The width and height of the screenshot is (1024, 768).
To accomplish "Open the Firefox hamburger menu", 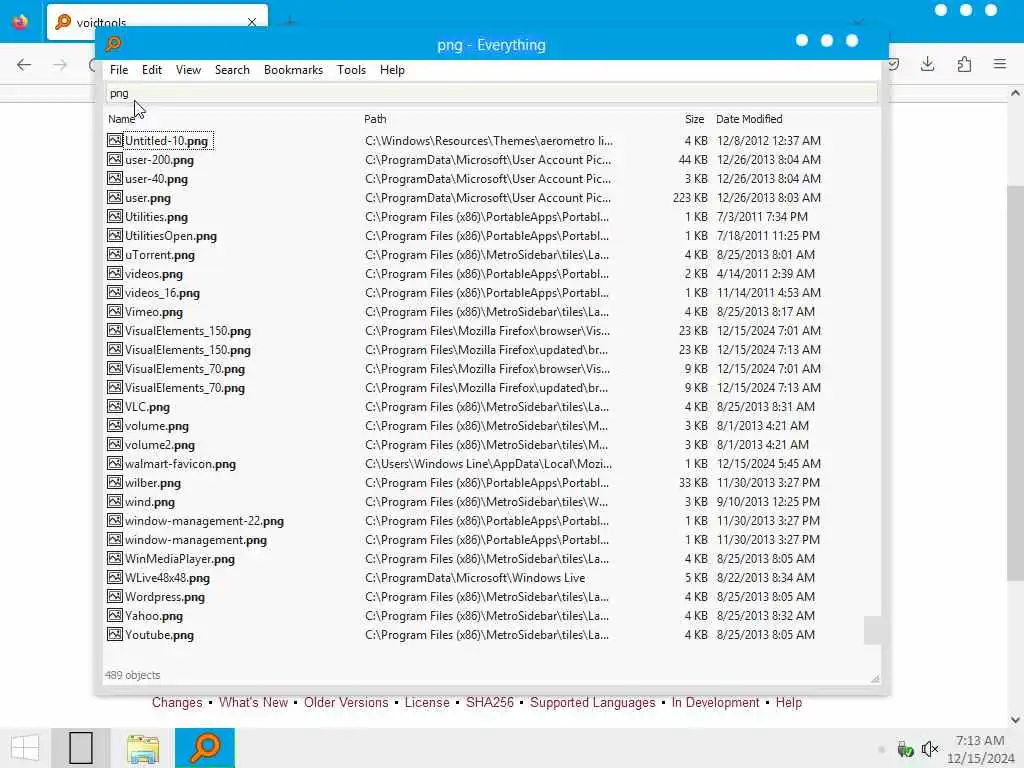I will click(1000, 64).
